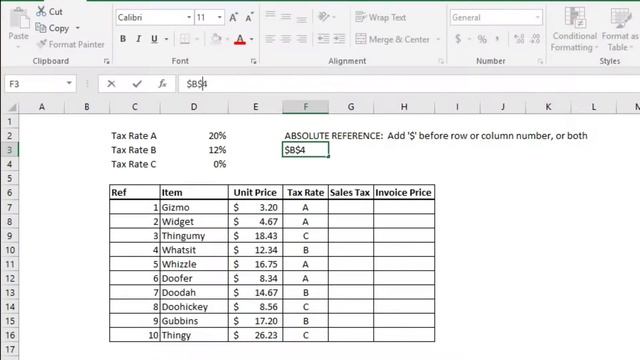Click cell containing 'Tax Rate A'
This screenshot has height=360, width=640.
point(134,136)
